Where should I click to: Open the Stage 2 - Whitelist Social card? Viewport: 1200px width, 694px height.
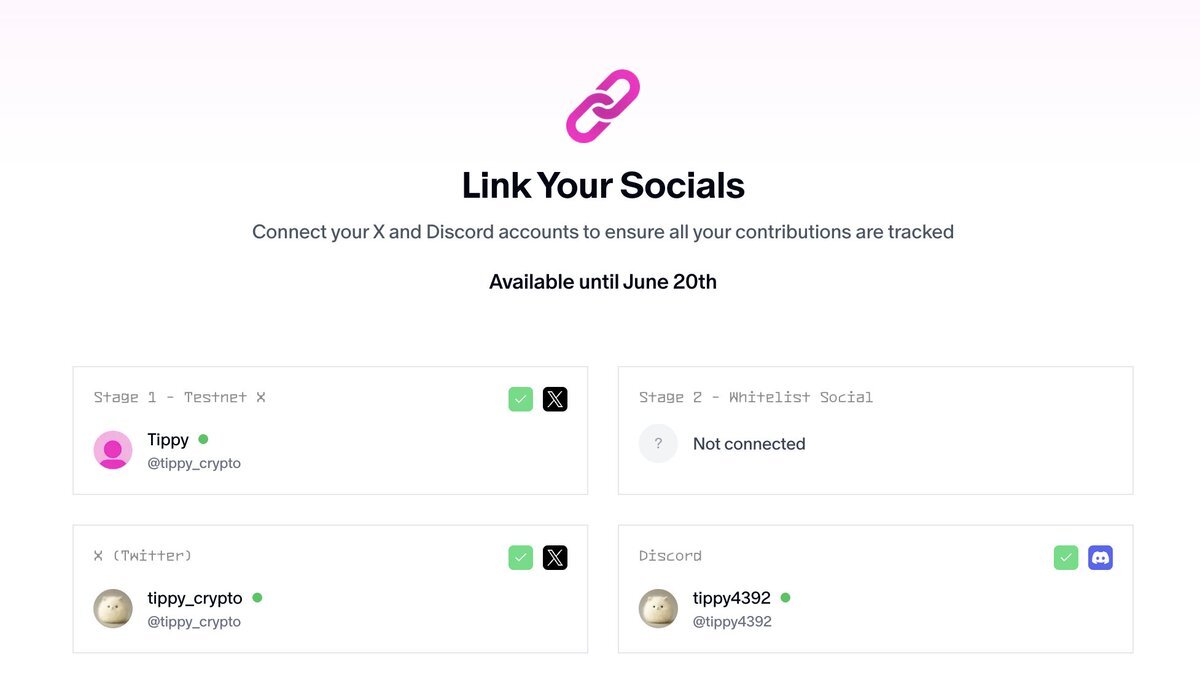tap(876, 430)
